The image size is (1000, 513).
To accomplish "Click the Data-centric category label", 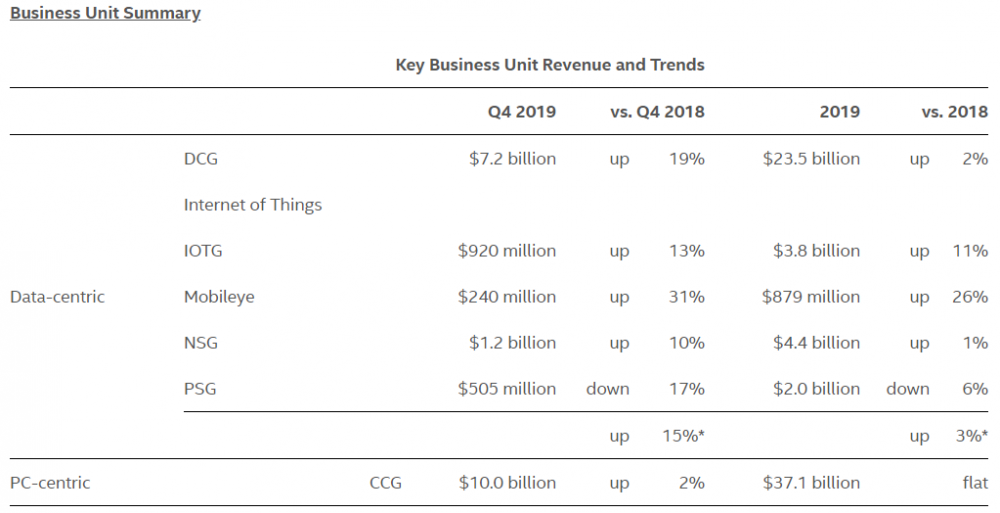I will [x=57, y=297].
